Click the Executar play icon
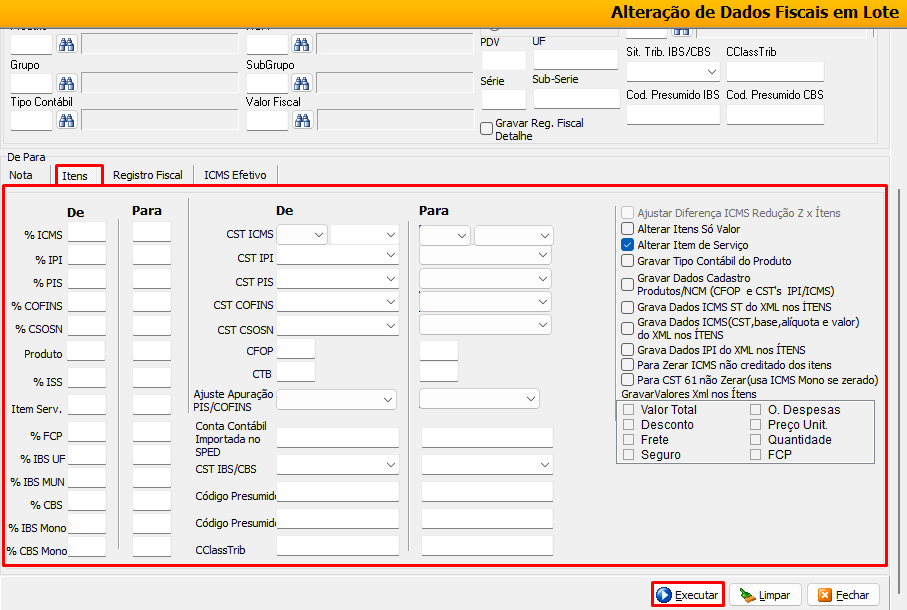 (x=664, y=595)
